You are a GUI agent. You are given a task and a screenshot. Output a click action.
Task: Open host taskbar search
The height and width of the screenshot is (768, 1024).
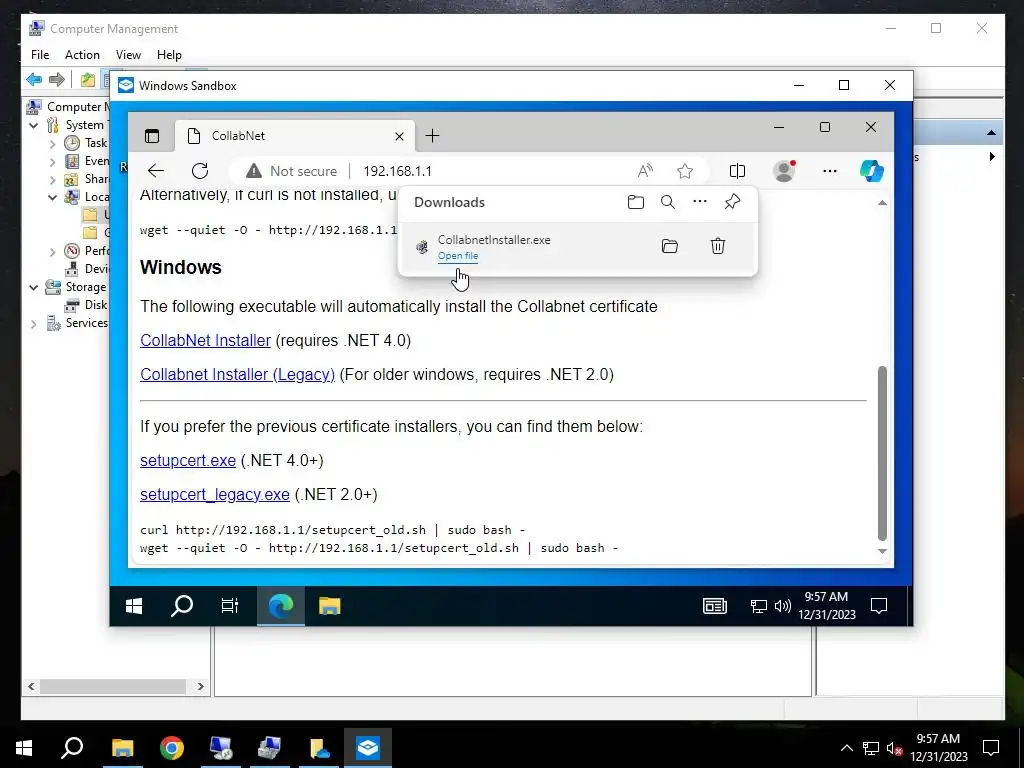(72, 748)
